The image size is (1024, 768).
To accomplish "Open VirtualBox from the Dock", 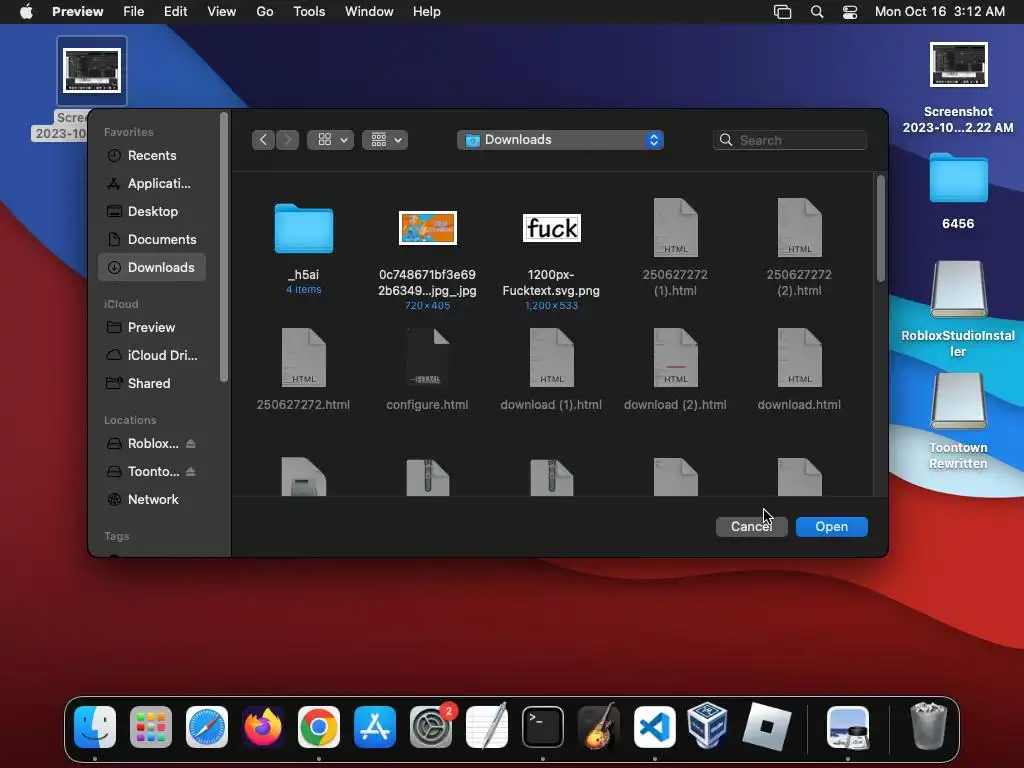I will (x=707, y=725).
